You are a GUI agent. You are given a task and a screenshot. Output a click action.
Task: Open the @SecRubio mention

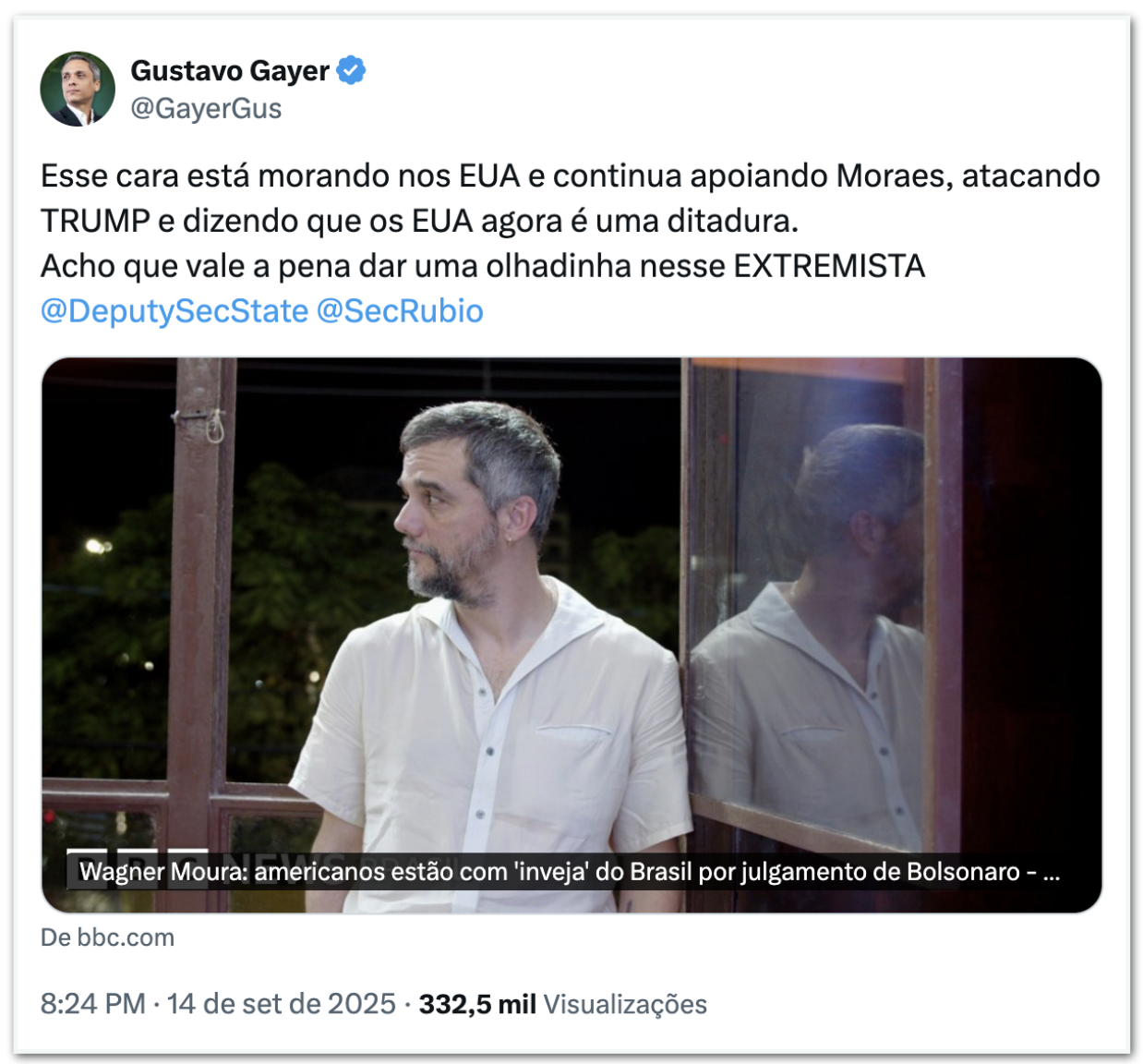click(400, 311)
